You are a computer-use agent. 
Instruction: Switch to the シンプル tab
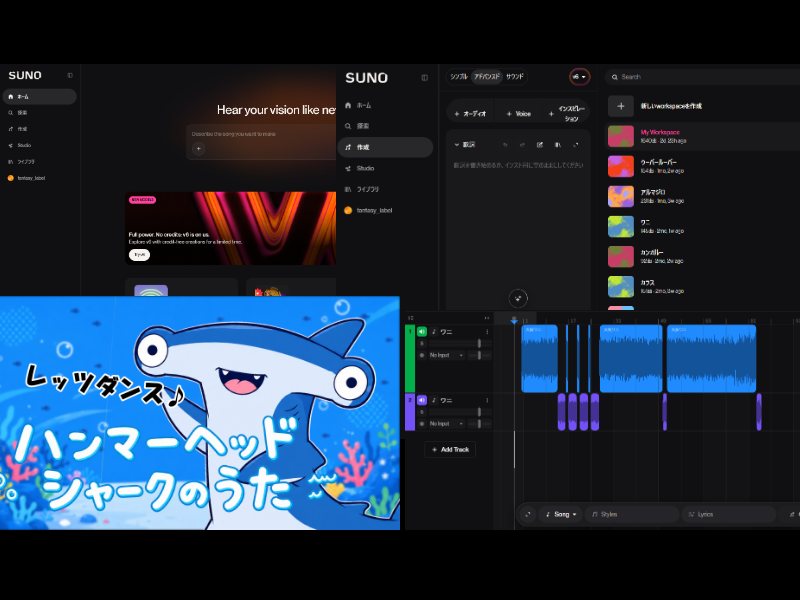(459, 77)
